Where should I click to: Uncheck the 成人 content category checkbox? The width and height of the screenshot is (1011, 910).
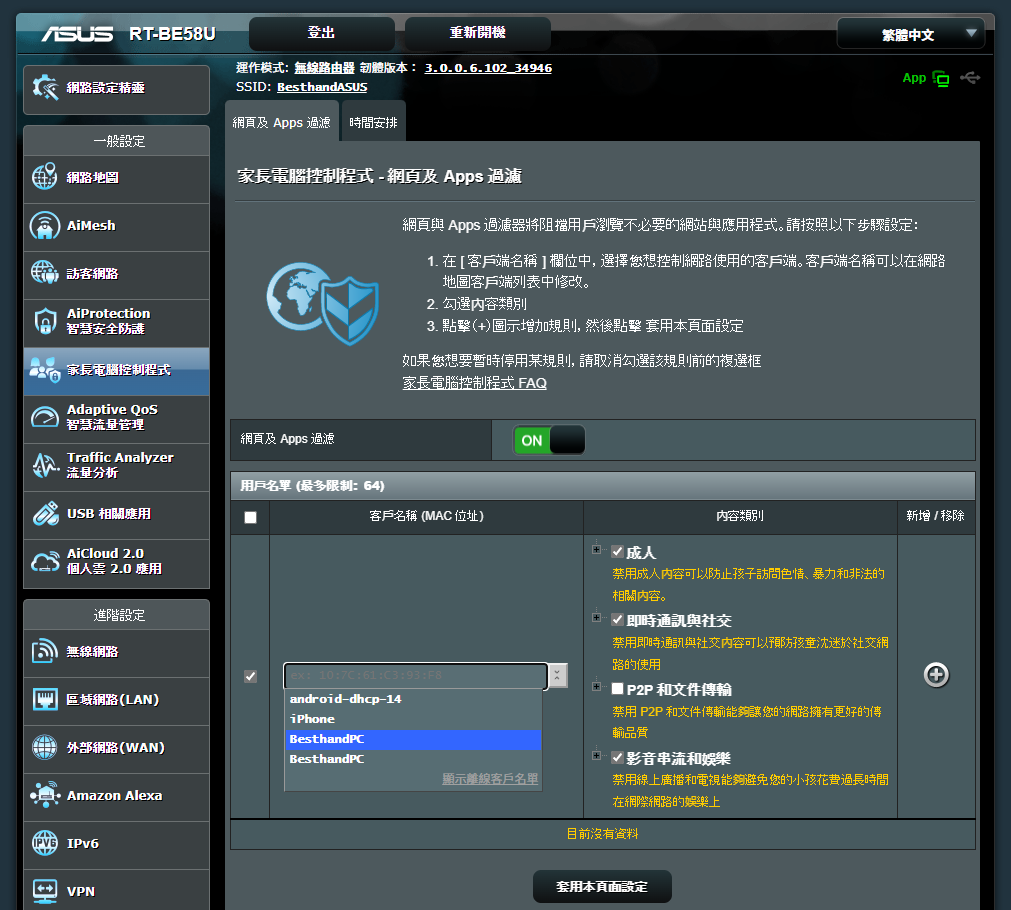(617, 551)
